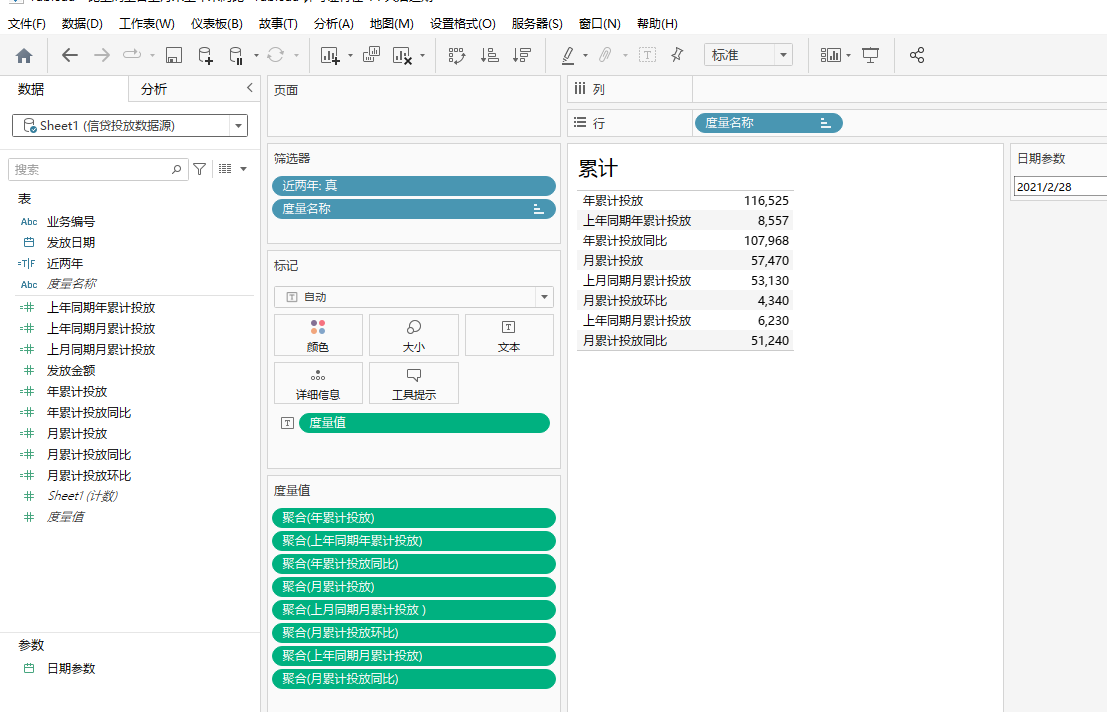Enable Presentation Mode from the toolbar
The image size is (1107, 712).
[x=871, y=56]
